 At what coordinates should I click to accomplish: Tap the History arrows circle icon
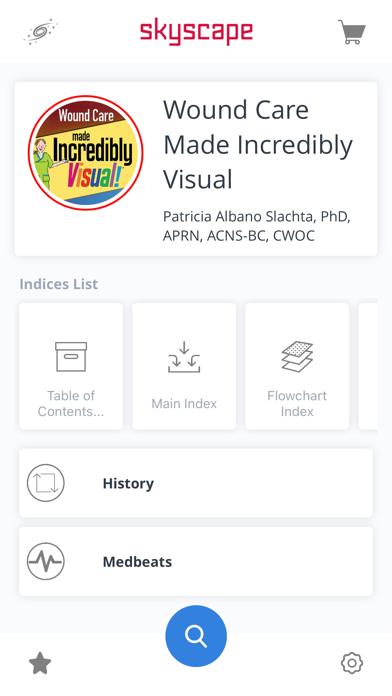(x=46, y=483)
